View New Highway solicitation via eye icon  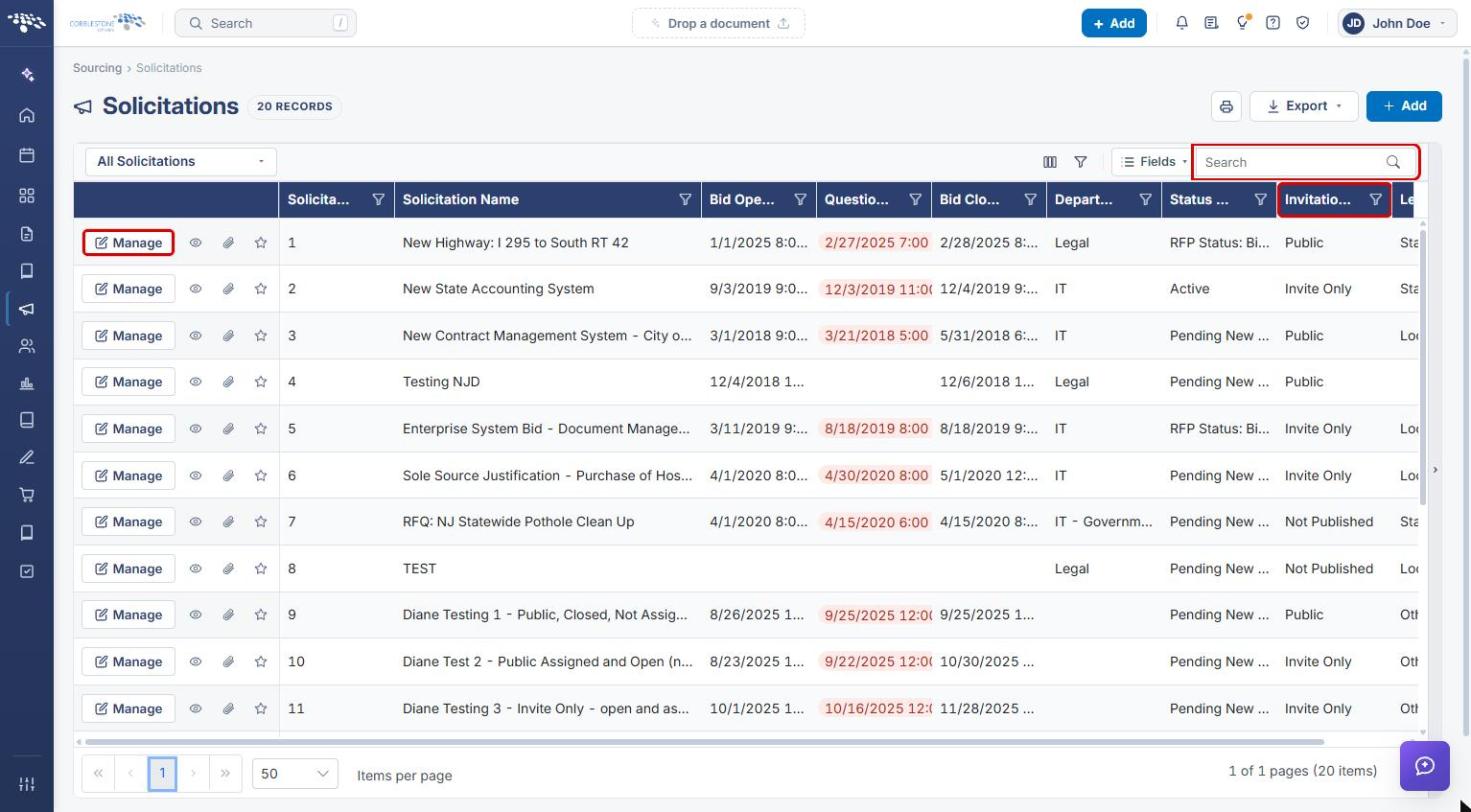[196, 243]
